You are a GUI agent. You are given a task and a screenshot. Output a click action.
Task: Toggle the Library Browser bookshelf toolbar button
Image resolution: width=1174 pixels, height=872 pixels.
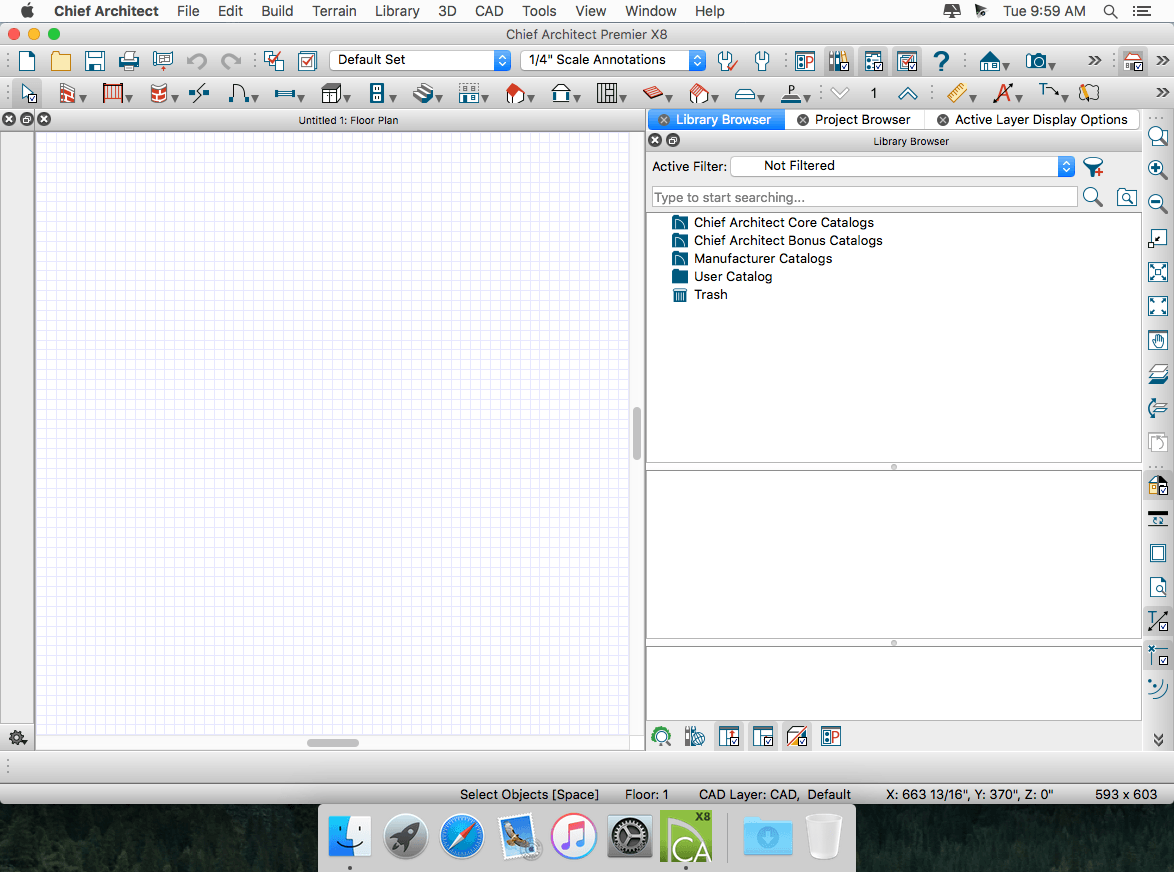[x=839, y=61]
